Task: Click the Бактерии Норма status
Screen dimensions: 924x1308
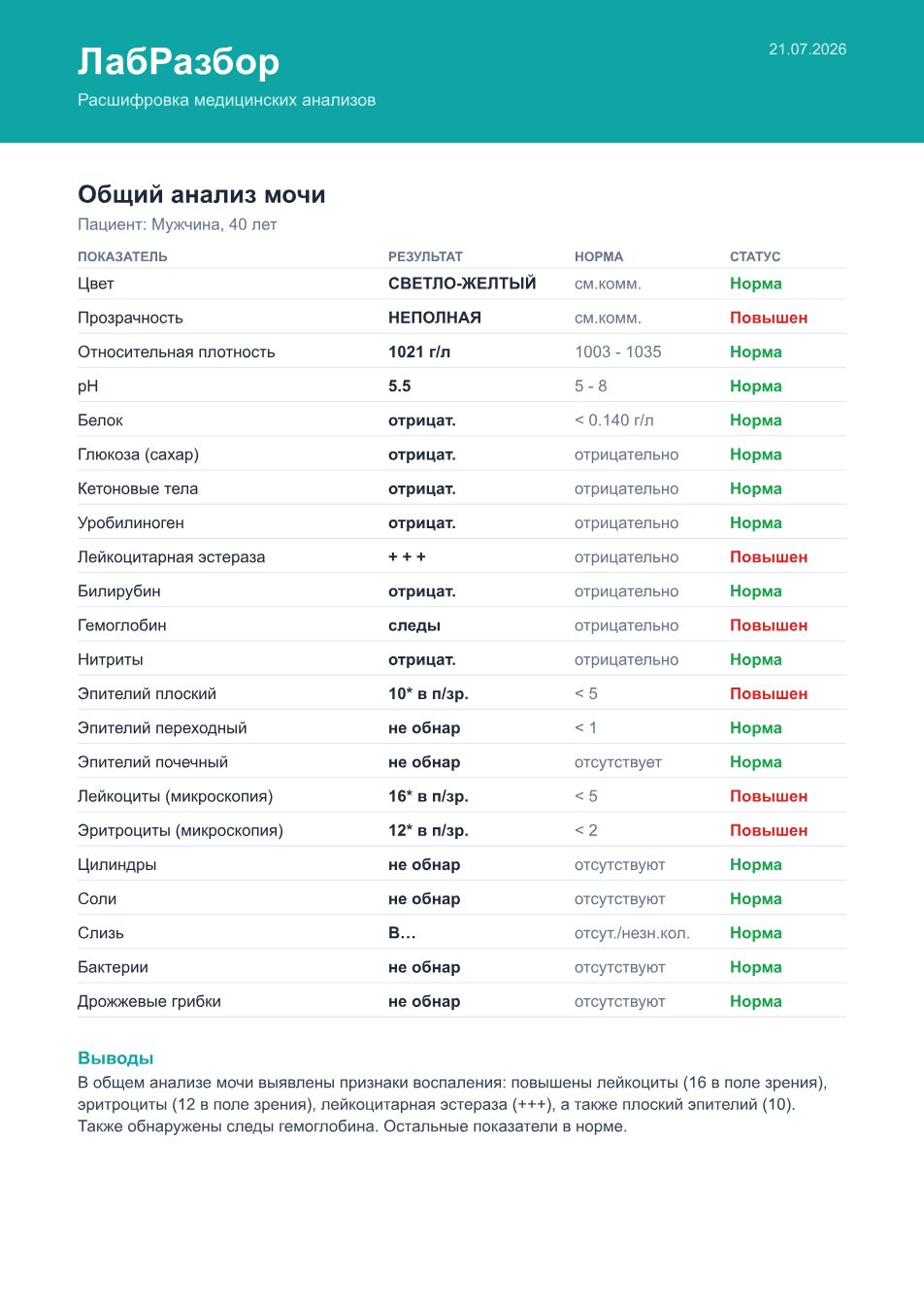Action: point(756,967)
